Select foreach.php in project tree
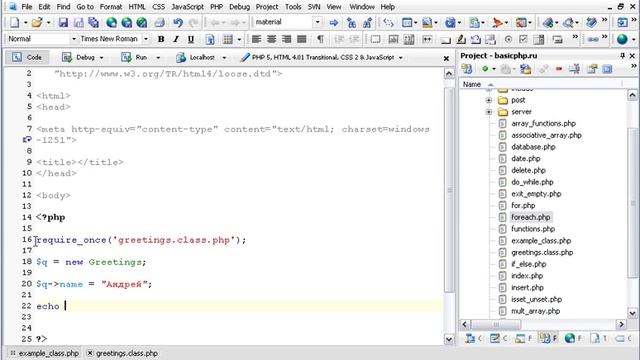The height and width of the screenshot is (360, 640). [531, 218]
